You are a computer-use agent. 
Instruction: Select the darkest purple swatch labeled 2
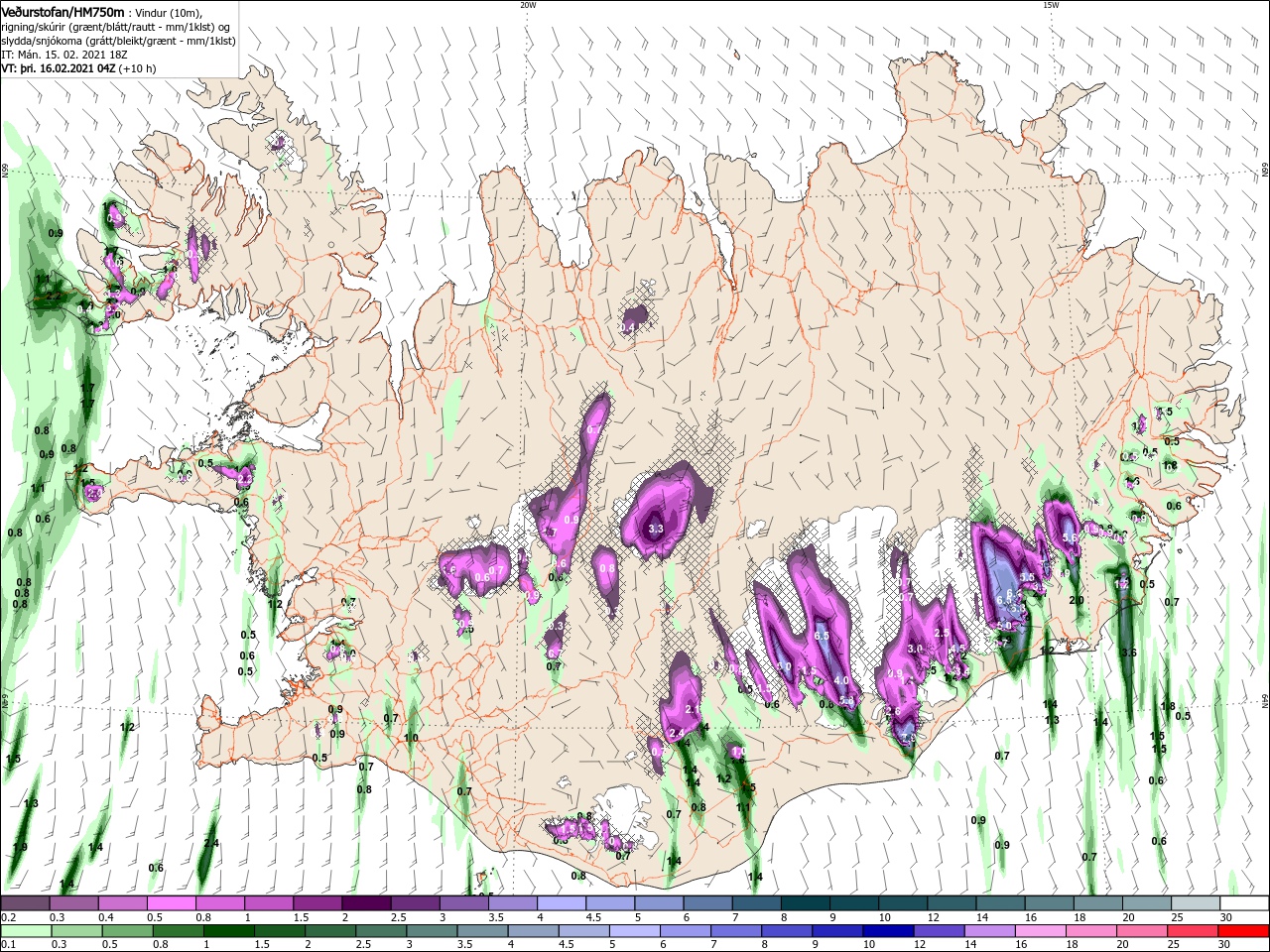[366, 902]
